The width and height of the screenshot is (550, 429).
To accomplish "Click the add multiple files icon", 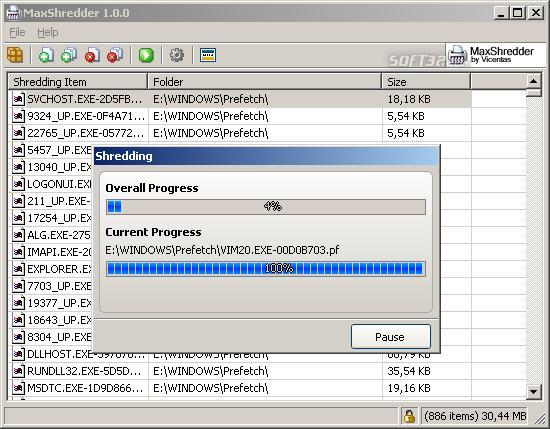I will [x=69, y=55].
